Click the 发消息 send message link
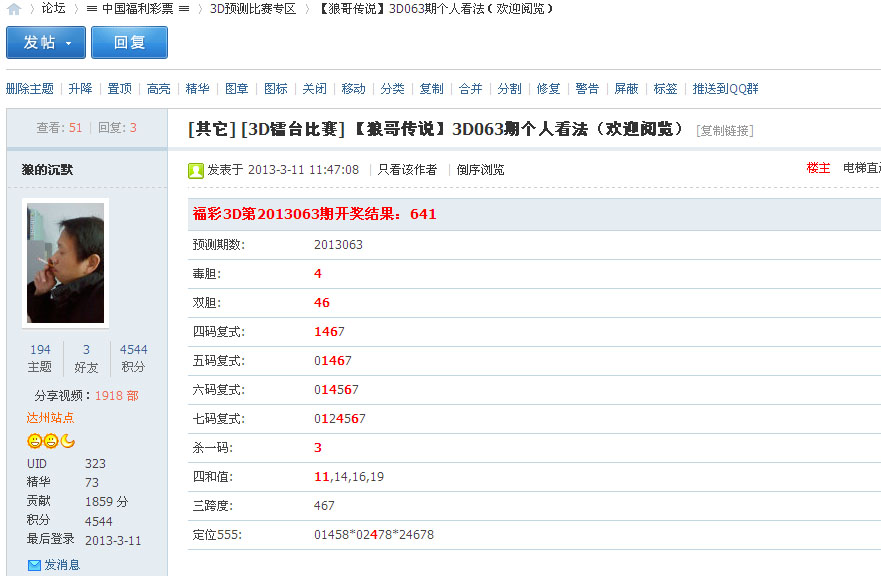This screenshot has height=576, width=881. [x=62, y=565]
